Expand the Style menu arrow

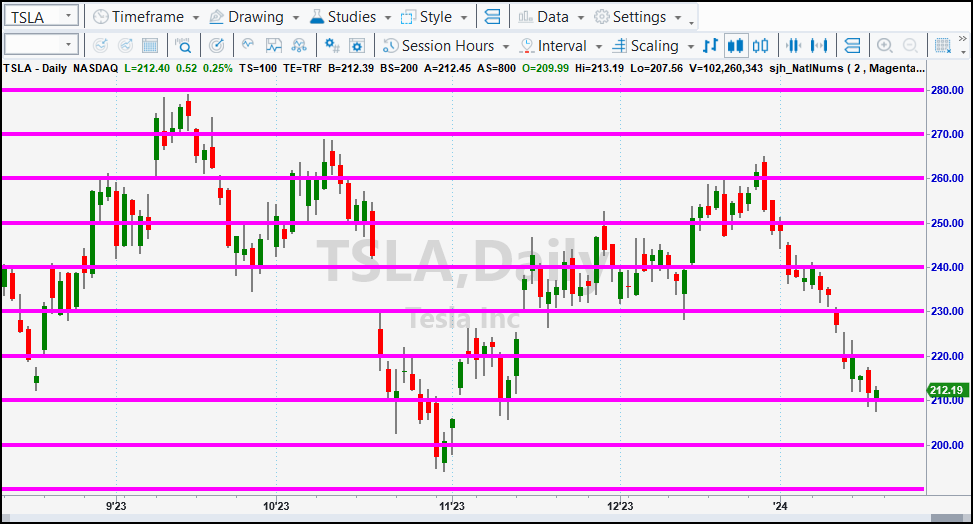(464, 17)
